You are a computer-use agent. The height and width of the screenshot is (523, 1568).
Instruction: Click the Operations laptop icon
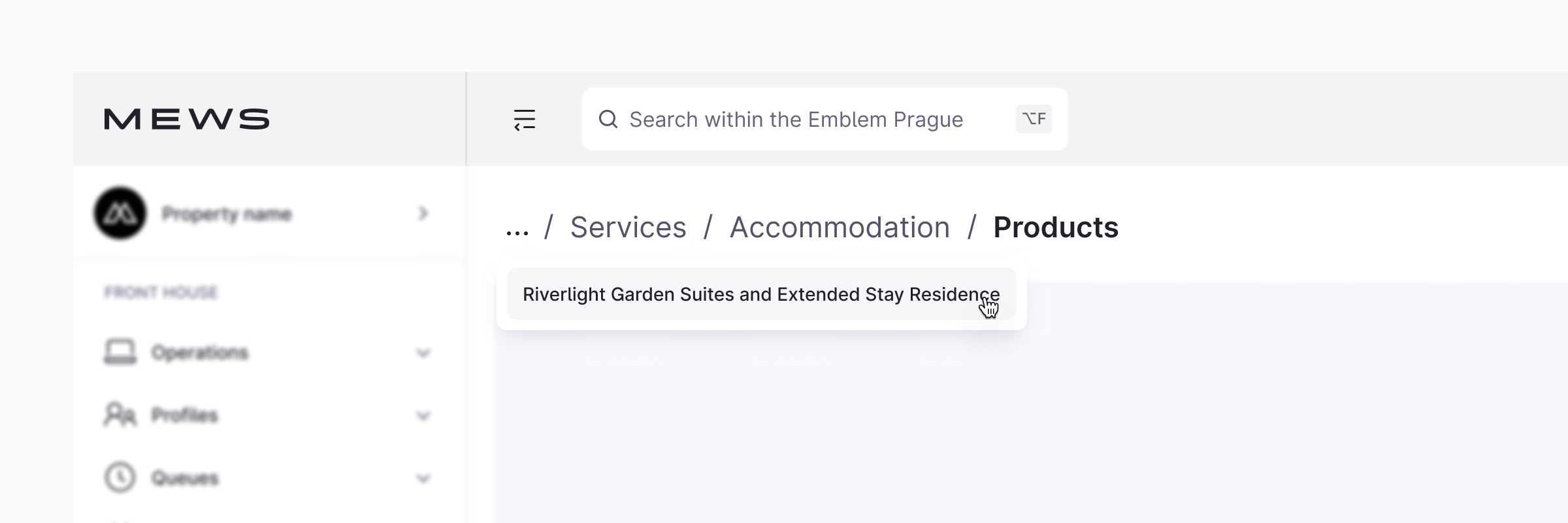[120, 352]
